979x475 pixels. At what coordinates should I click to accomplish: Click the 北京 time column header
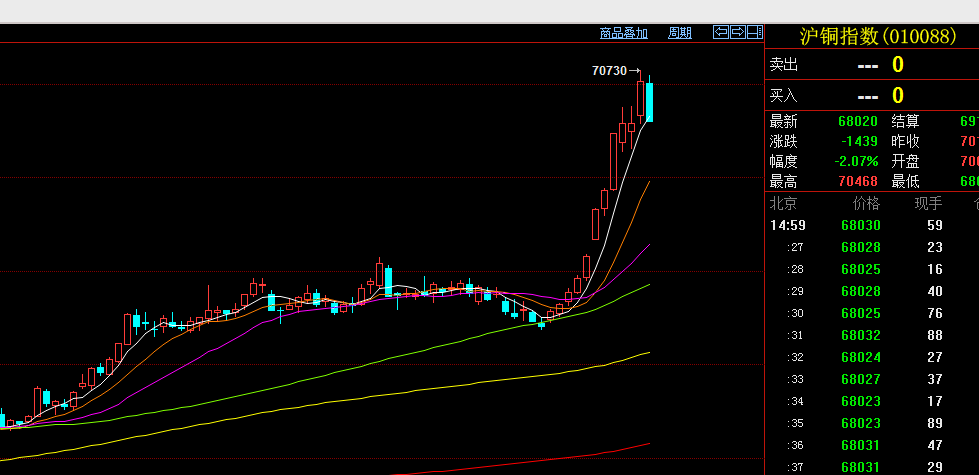pyautogui.click(x=783, y=203)
